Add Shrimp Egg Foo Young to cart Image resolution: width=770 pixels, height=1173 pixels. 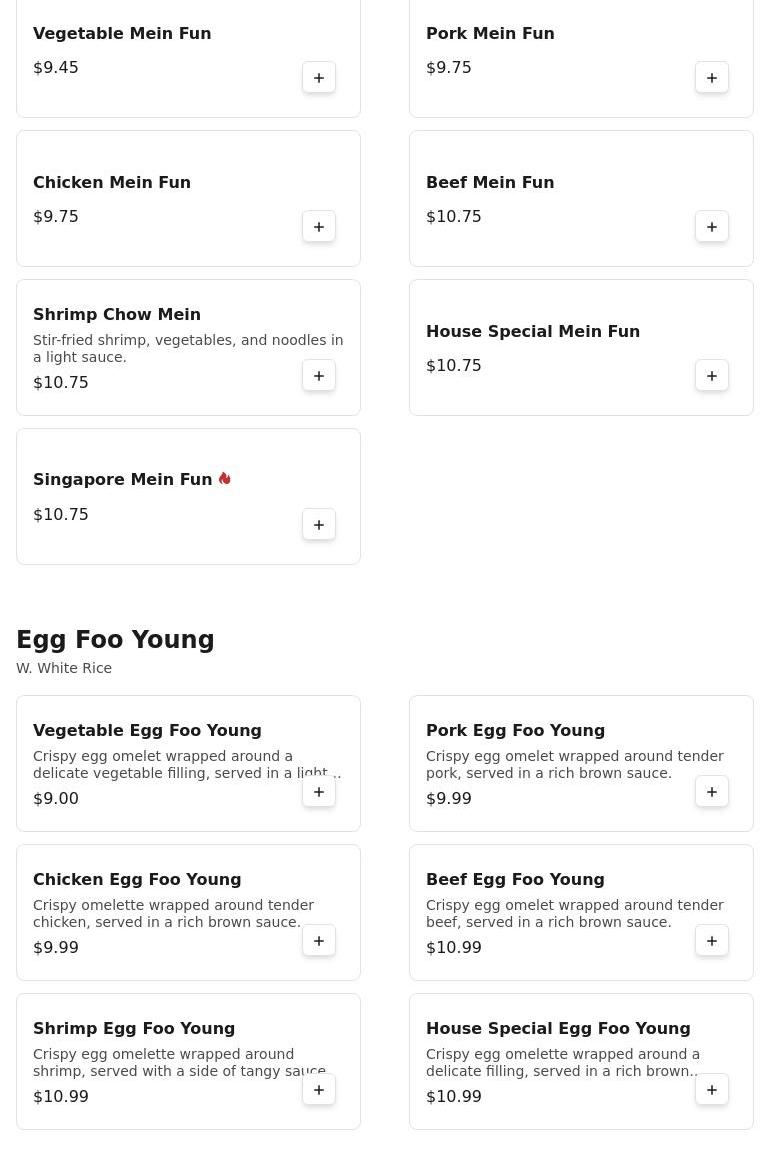click(319, 1090)
